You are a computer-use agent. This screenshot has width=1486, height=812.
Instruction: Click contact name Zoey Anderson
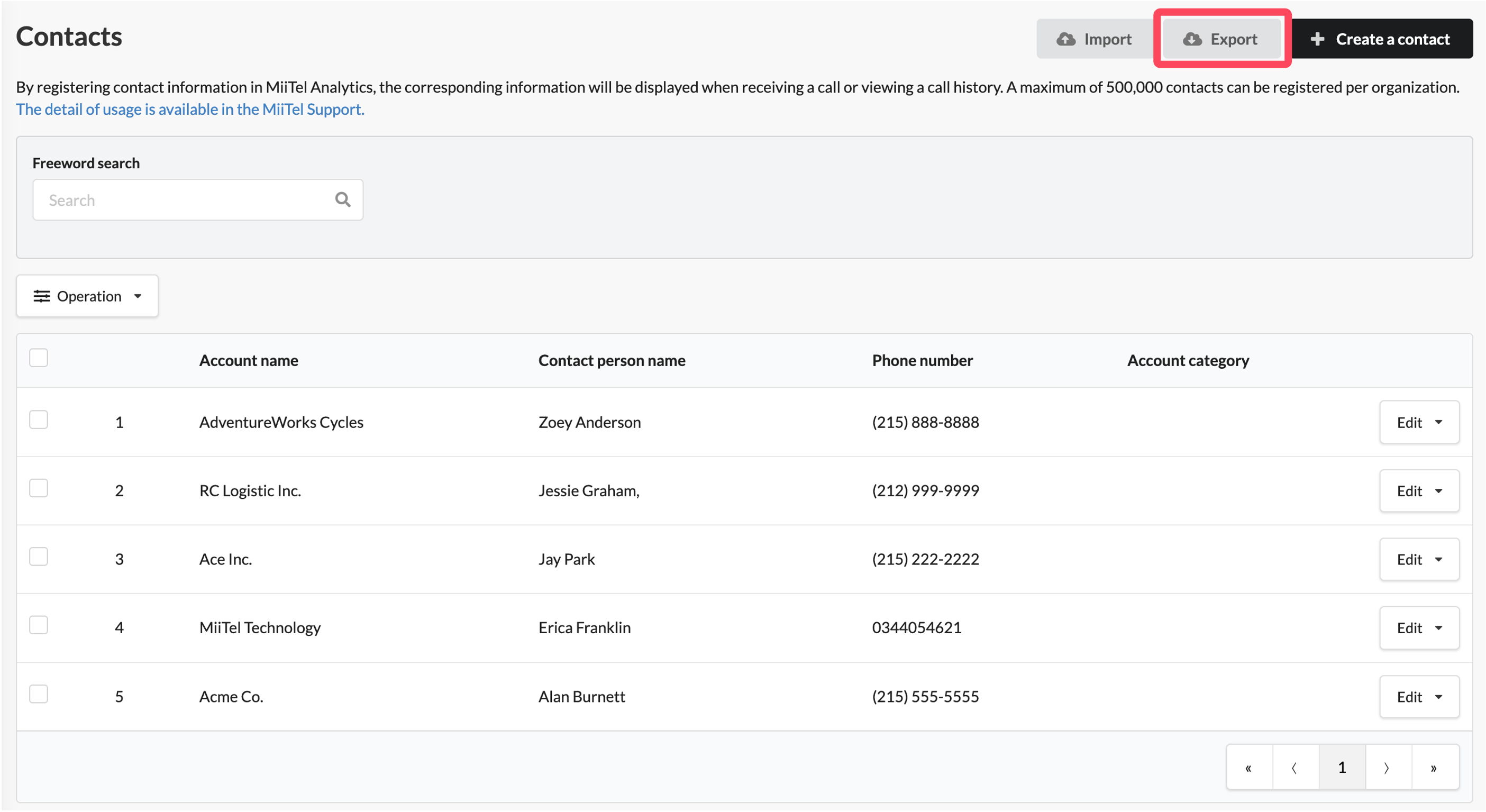point(589,422)
